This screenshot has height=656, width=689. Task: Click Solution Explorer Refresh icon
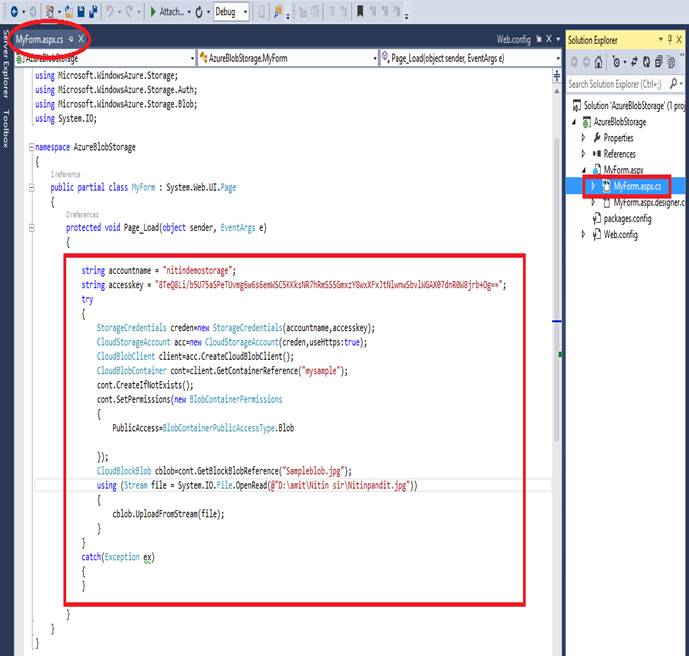pos(646,62)
